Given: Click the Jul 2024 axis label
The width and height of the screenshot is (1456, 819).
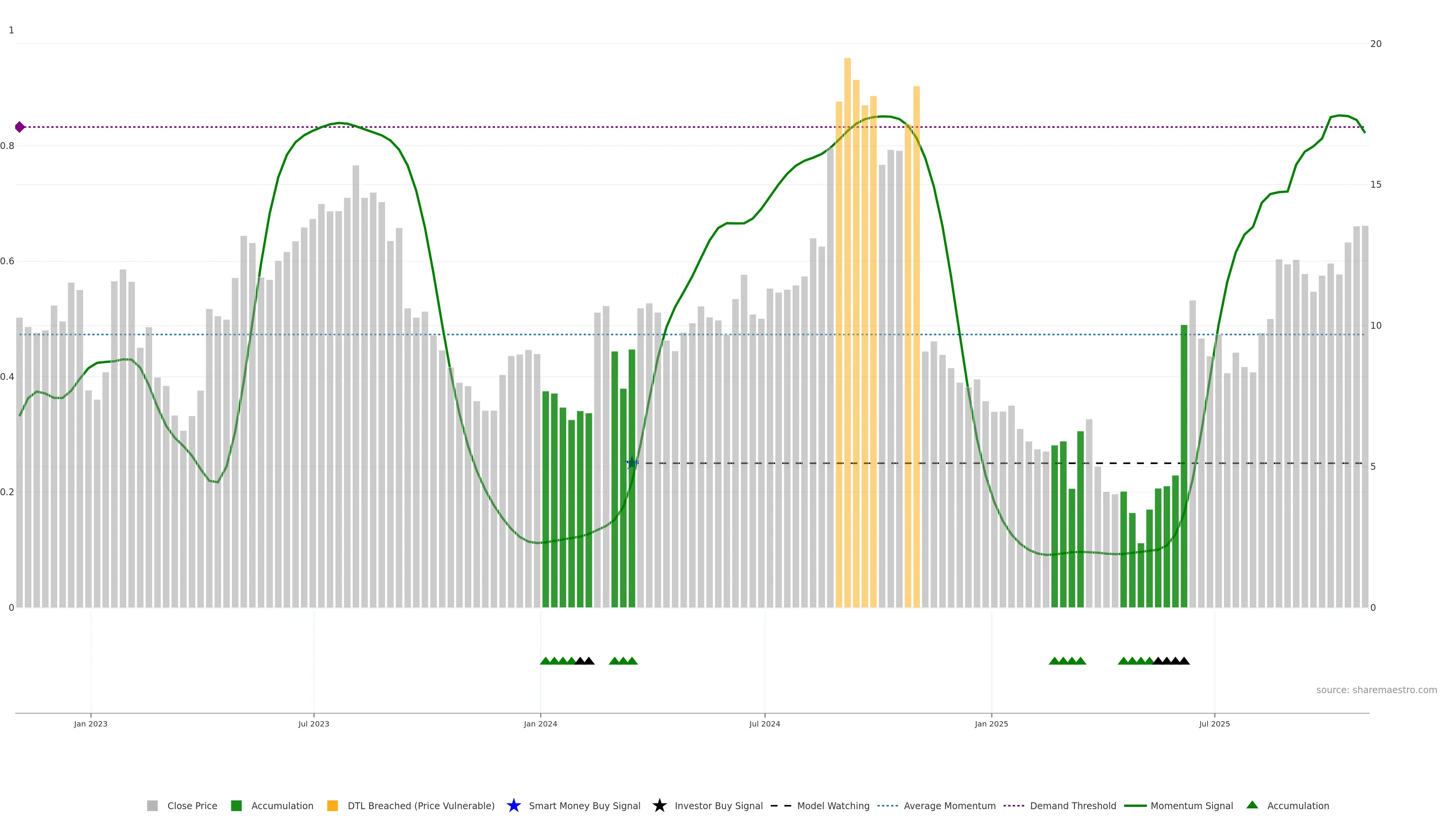Looking at the screenshot, I should (x=764, y=724).
